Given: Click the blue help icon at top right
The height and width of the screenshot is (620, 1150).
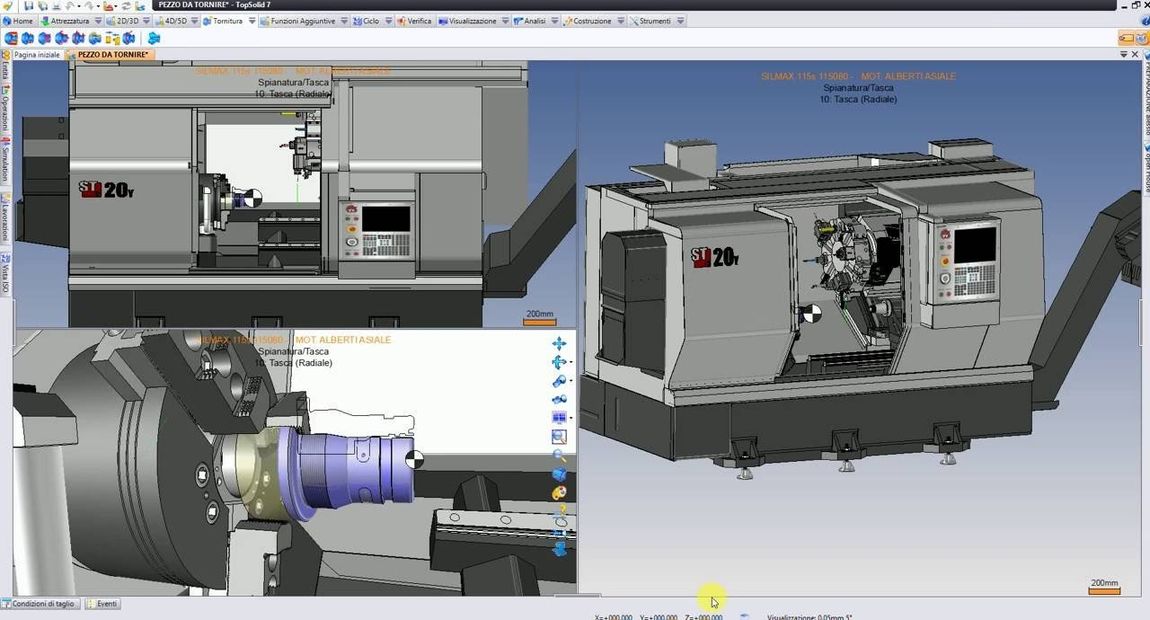Looking at the screenshot, I should click(1146, 21).
